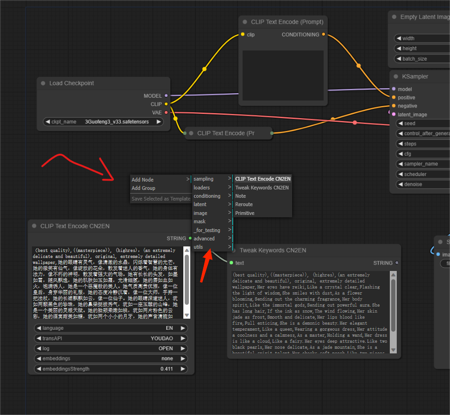Click the batch_size widget in Empty Latent Image
The height and width of the screenshot is (415, 450).
coord(422,59)
